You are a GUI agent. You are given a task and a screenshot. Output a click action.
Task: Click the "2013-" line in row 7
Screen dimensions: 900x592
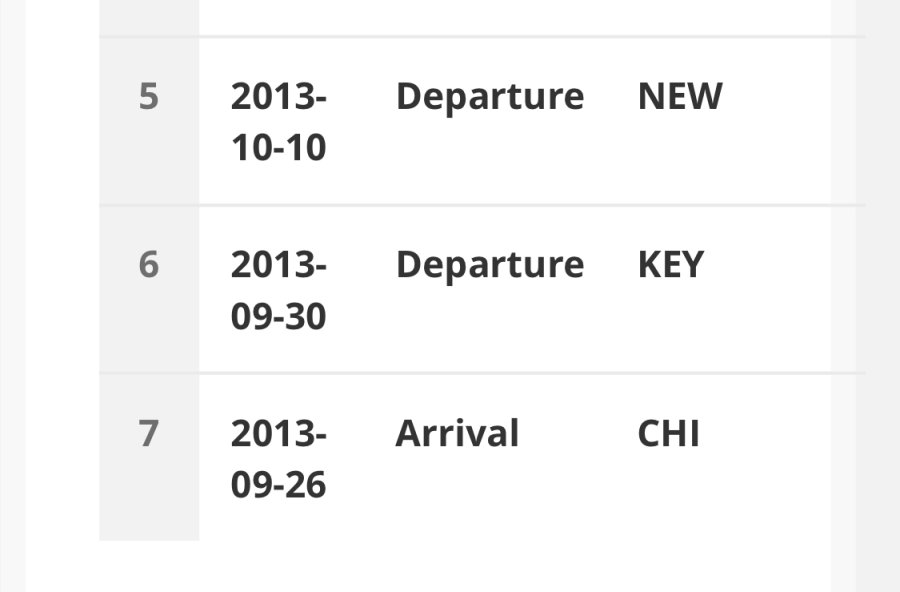pos(279,434)
